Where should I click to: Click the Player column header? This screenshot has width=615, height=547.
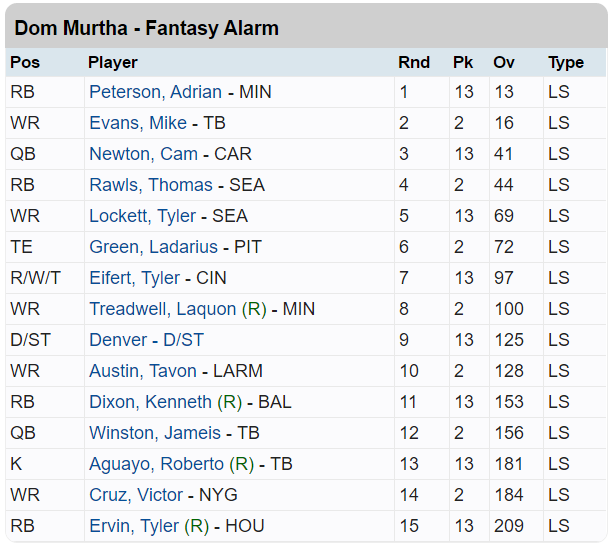click(x=113, y=62)
